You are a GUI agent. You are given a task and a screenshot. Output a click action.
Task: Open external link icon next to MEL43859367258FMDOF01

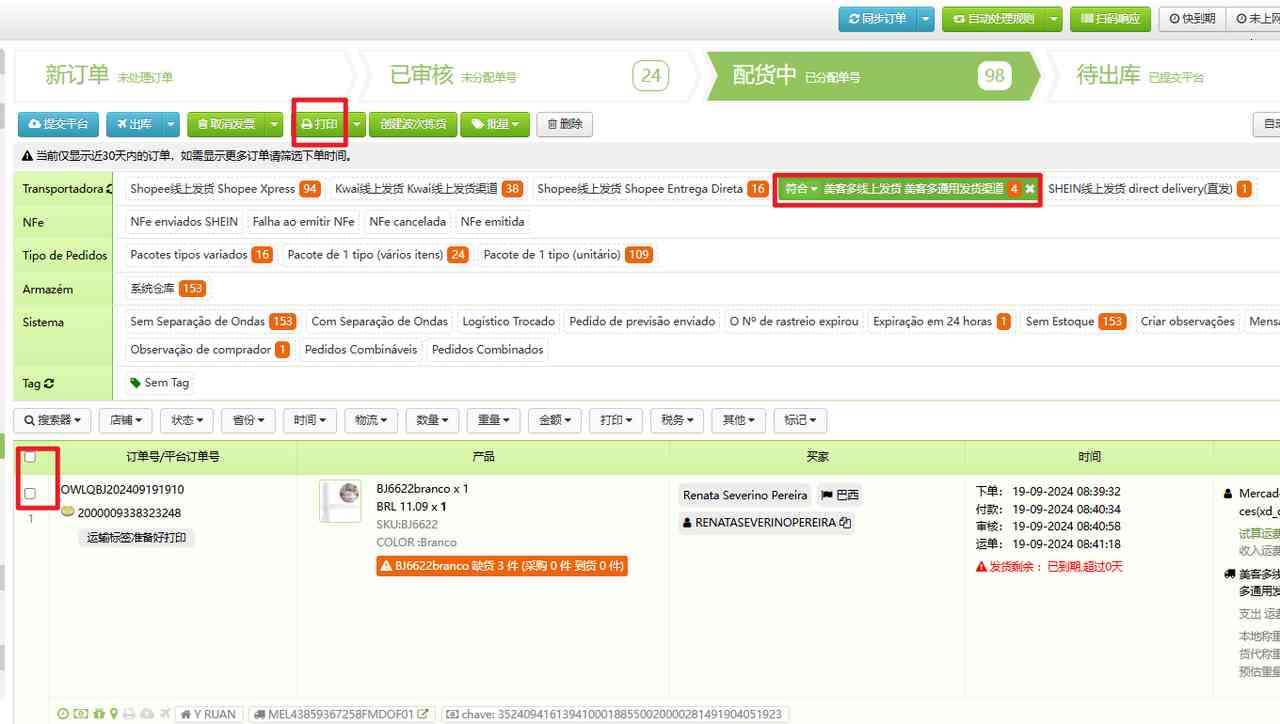pos(421,713)
